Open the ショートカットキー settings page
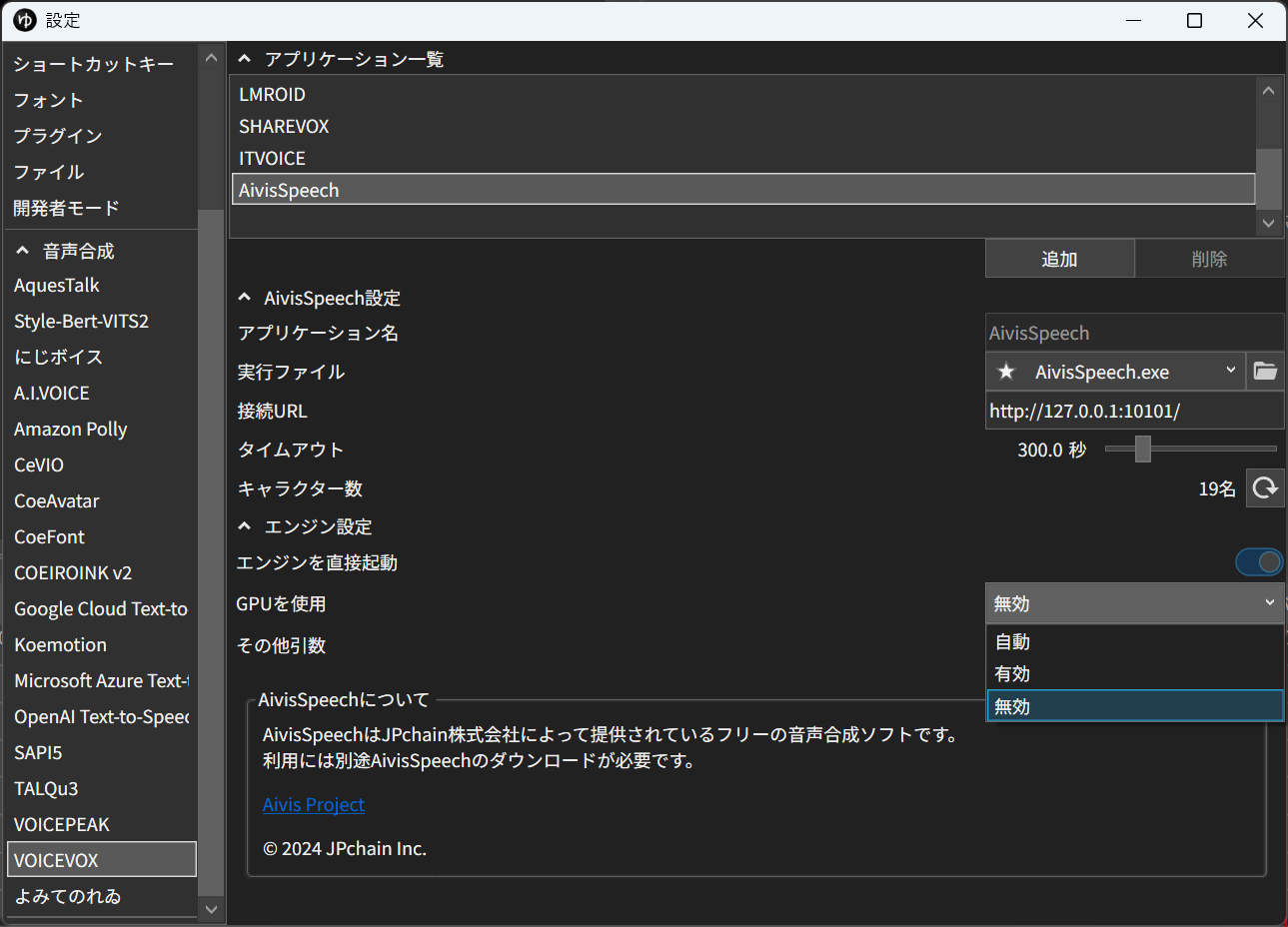The width and height of the screenshot is (1288, 927). coord(93,64)
